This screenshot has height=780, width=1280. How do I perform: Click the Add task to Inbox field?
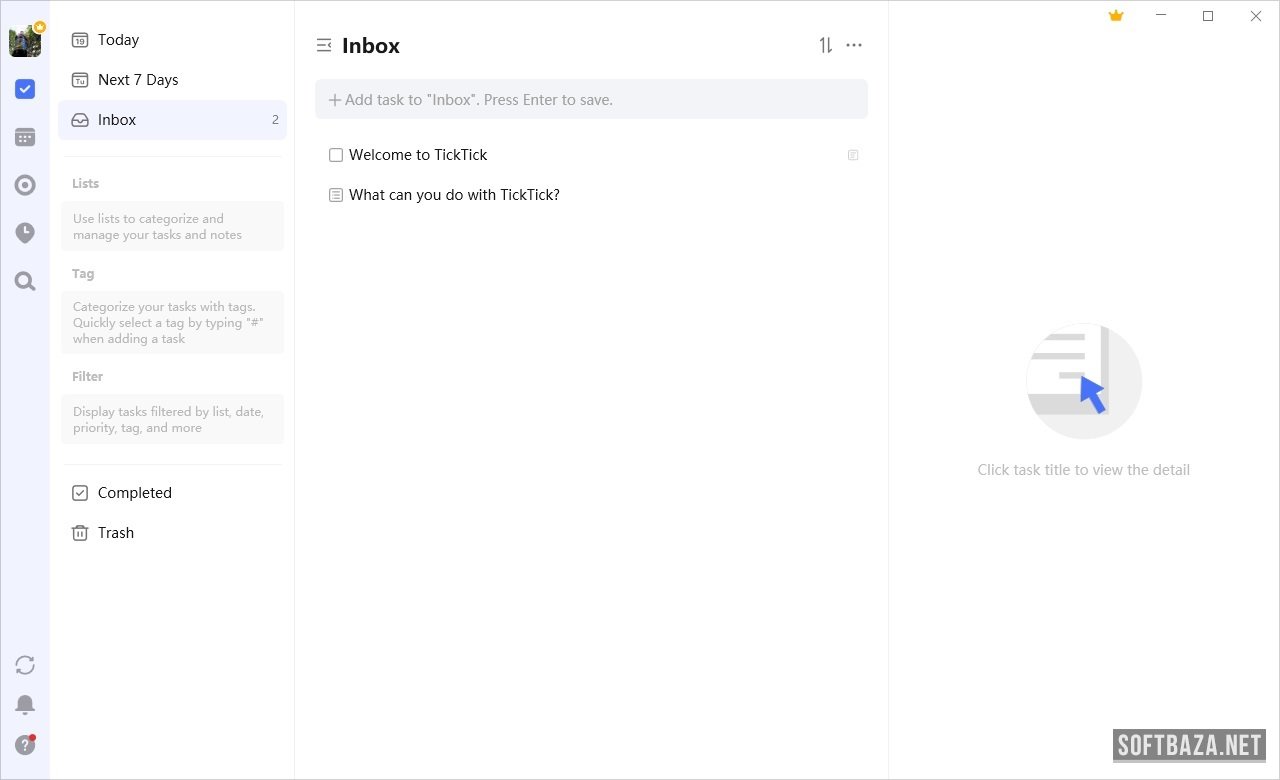(x=591, y=100)
